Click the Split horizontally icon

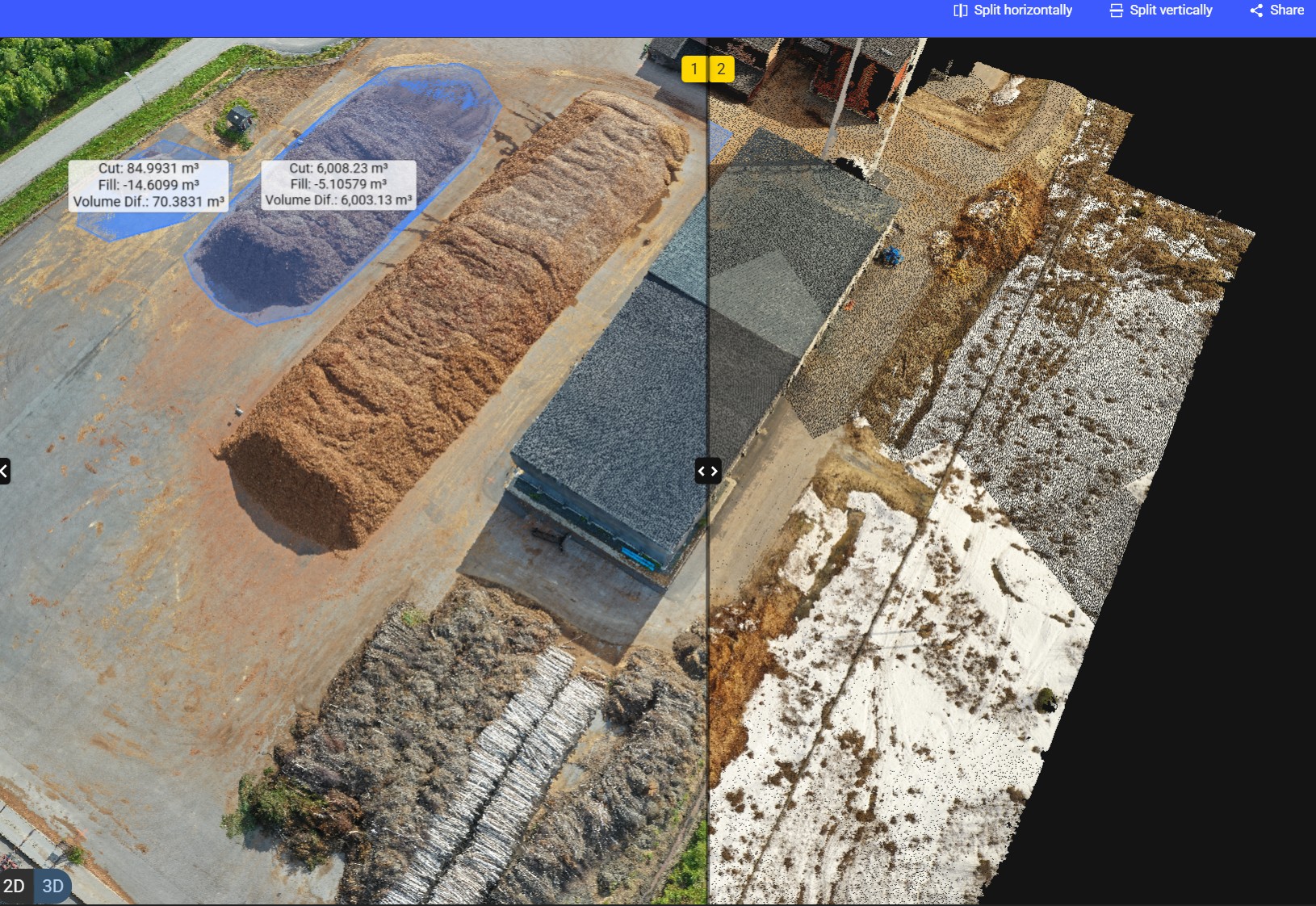coord(960,10)
